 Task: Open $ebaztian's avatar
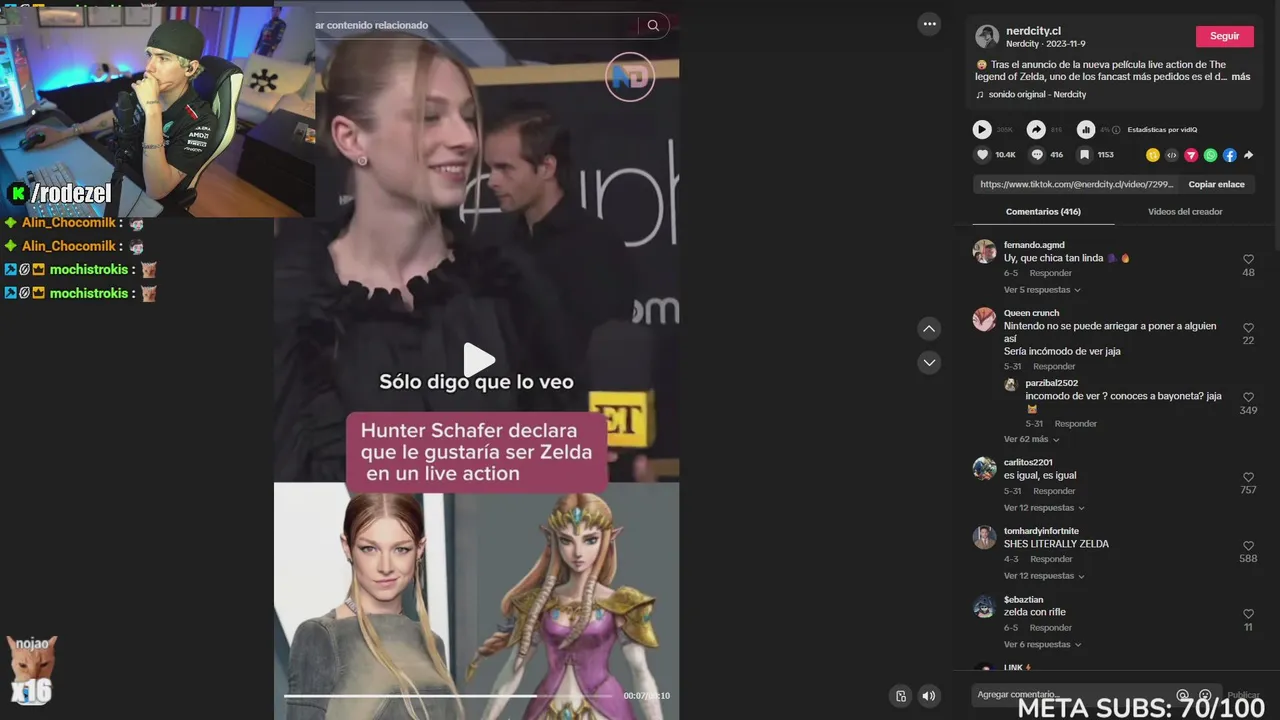point(985,606)
